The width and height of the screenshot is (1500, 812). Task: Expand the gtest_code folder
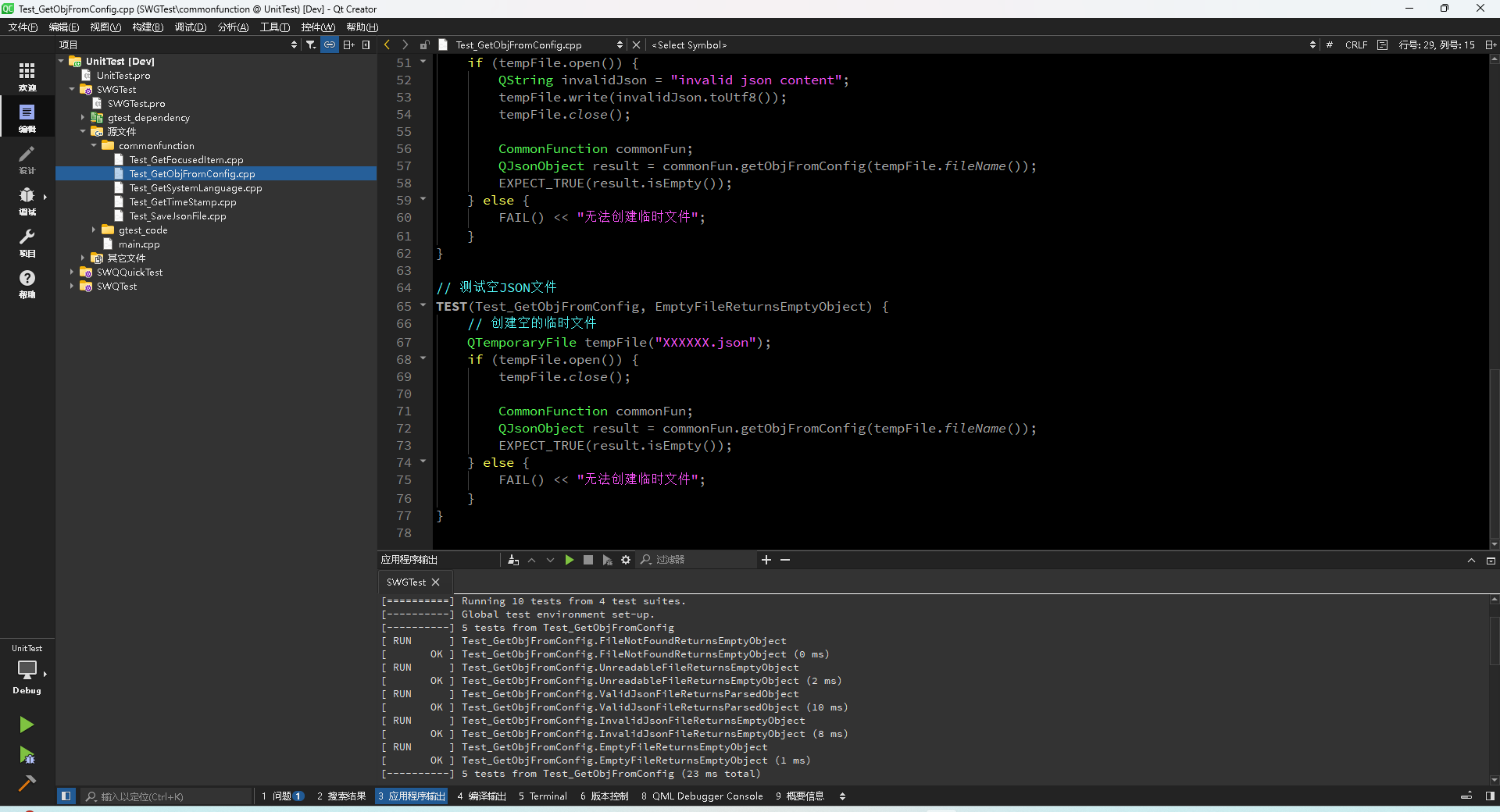coord(94,230)
